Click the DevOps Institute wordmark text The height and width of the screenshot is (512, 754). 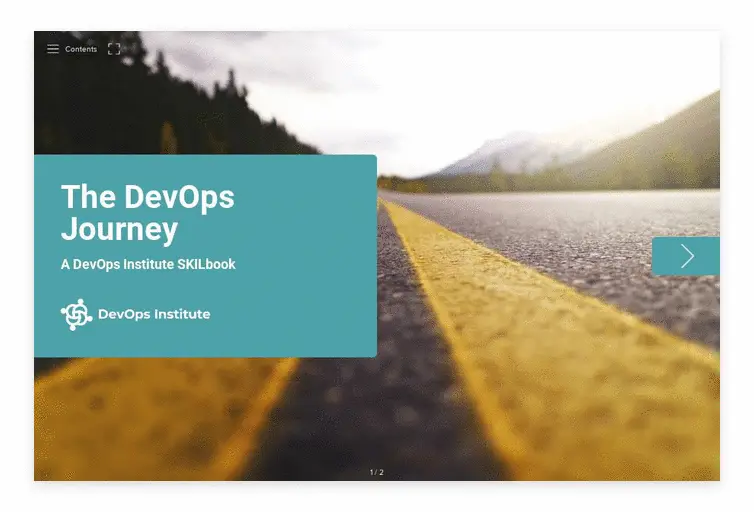(x=154, y=314)
